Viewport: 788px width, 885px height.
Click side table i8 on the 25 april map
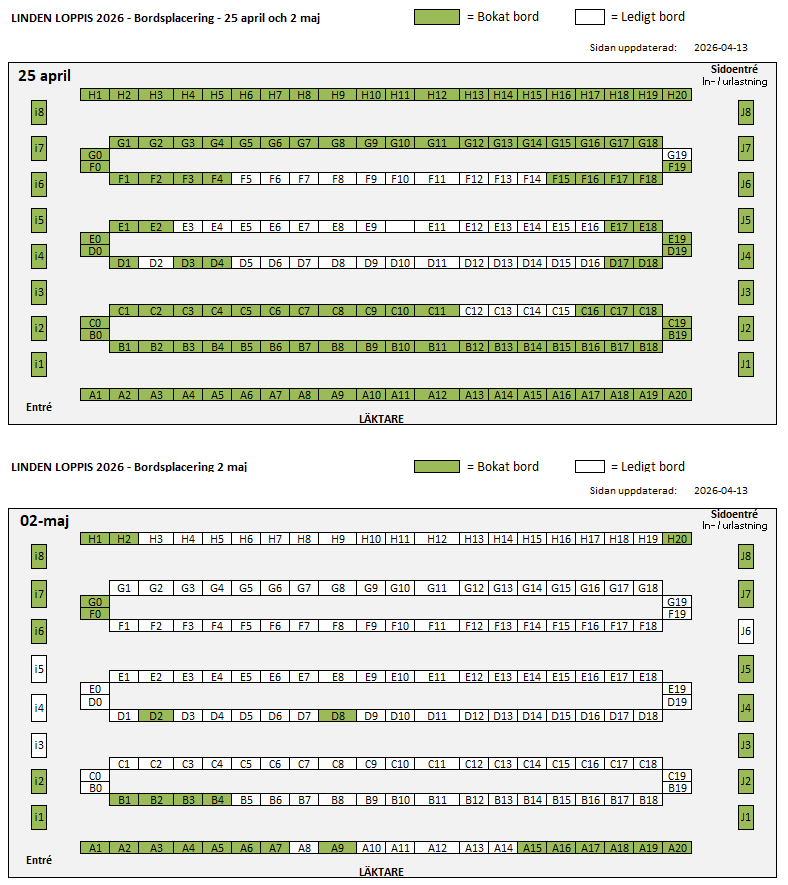tap(39, 113)
